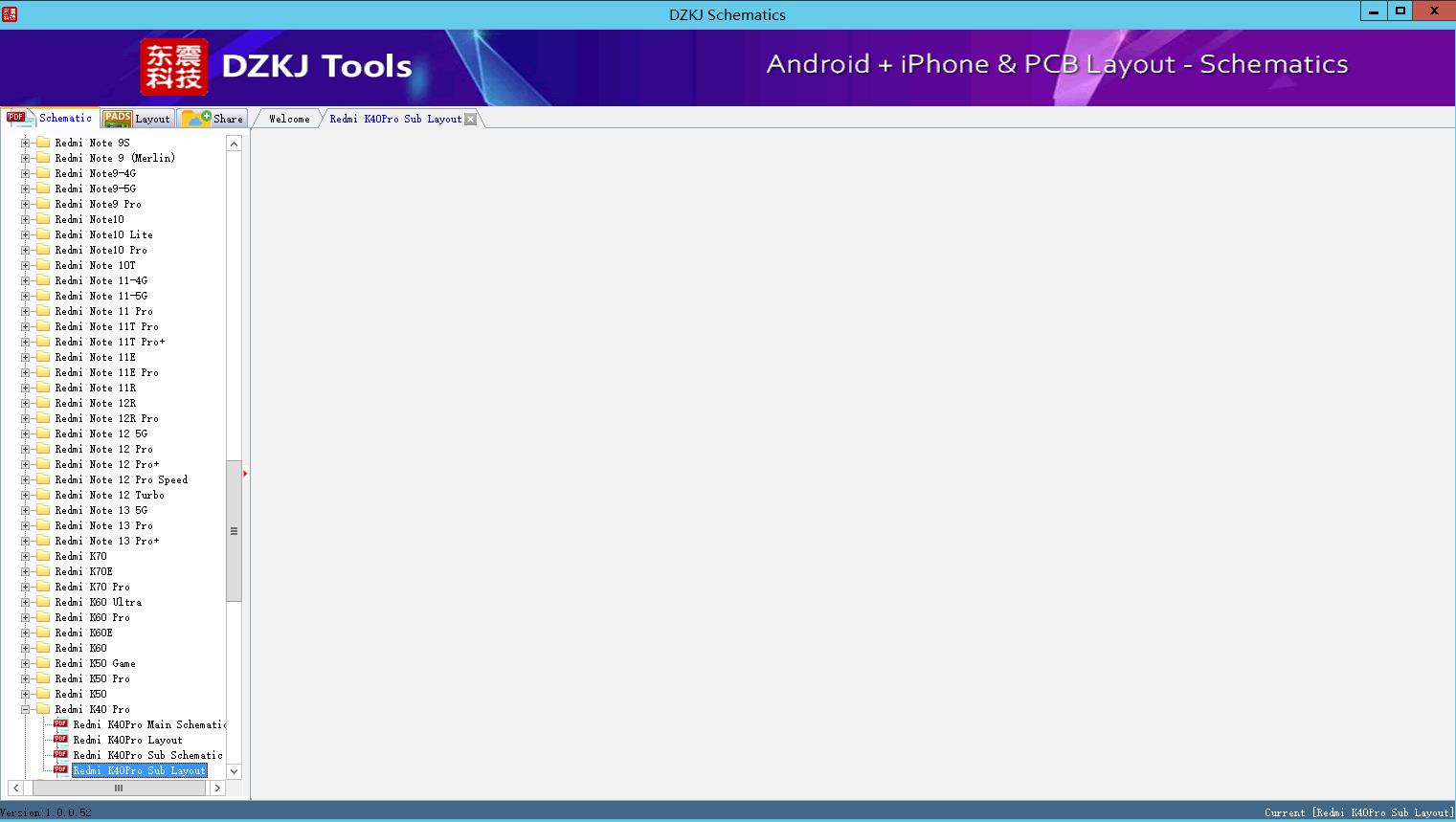
Task: Click the Redmi Note 11T Pro folder icon
Action: [43, 326]
